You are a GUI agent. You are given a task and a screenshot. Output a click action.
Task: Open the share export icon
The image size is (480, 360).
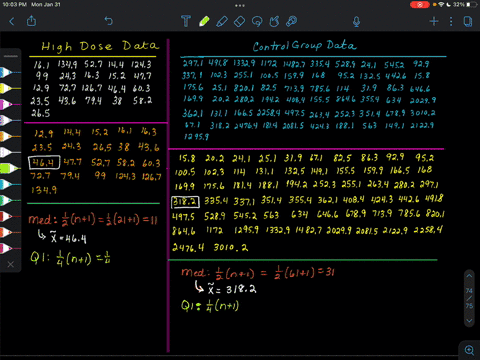point(31,21)
